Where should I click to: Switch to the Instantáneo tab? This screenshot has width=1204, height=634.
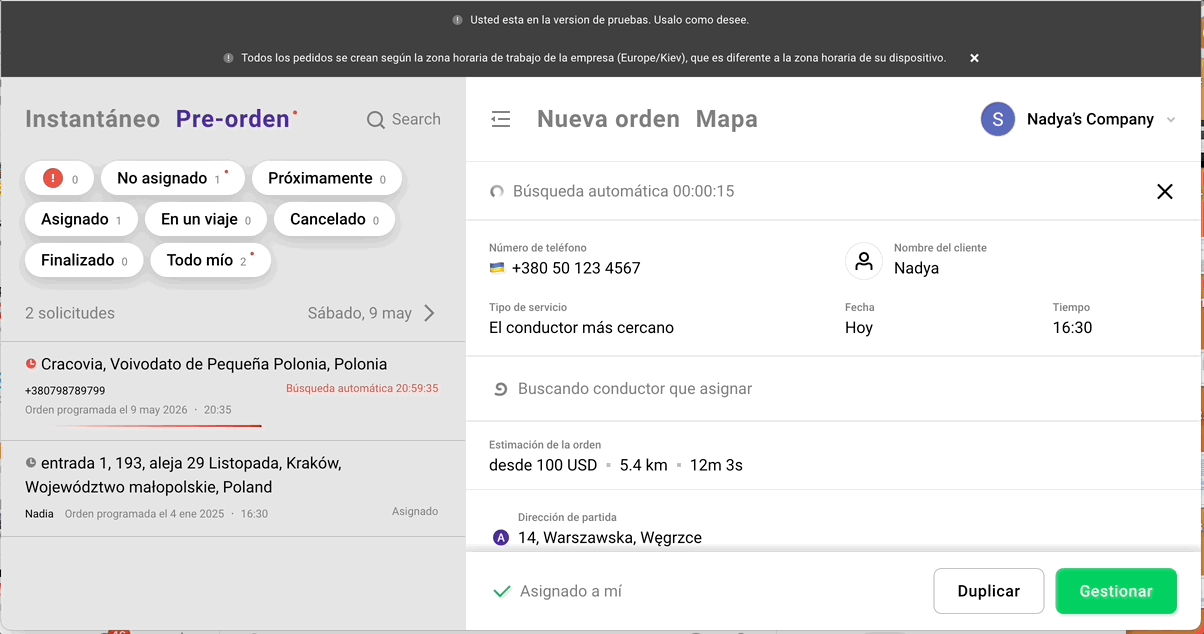tap(92, 119)
